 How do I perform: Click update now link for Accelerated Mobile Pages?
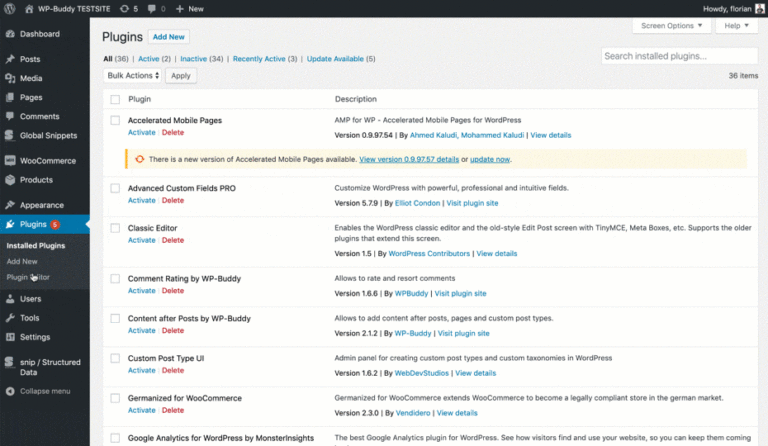click(490, 159)
